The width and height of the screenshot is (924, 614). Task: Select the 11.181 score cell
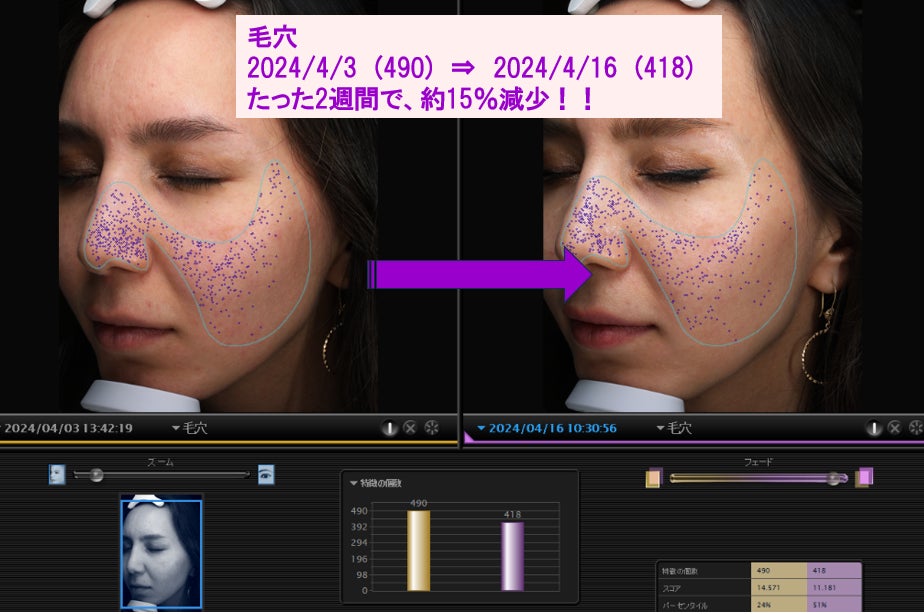pyautogui.click(x=834, y=587)
